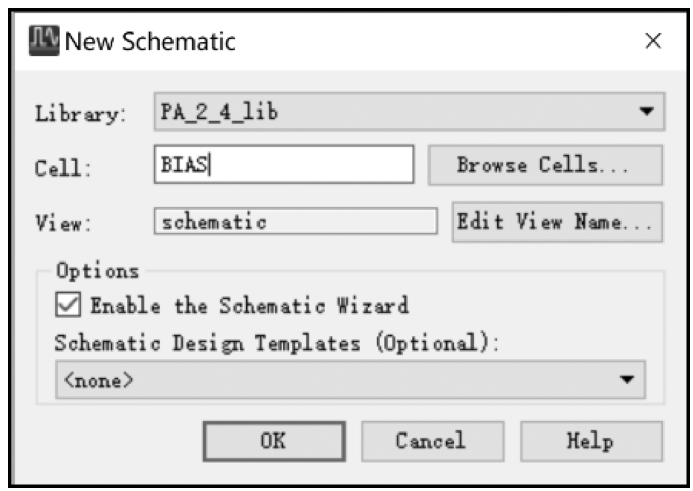The image size is (693, 491).
Task: Close the New Schematic dialog
Action: pyautogui.click(x=653, y=41)
